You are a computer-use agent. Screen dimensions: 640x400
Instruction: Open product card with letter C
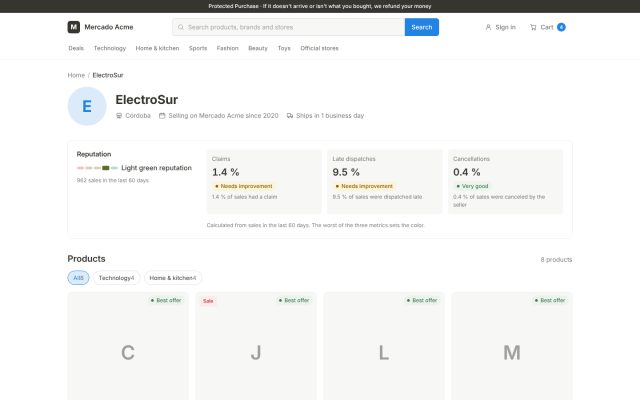(x=128, y=346)
